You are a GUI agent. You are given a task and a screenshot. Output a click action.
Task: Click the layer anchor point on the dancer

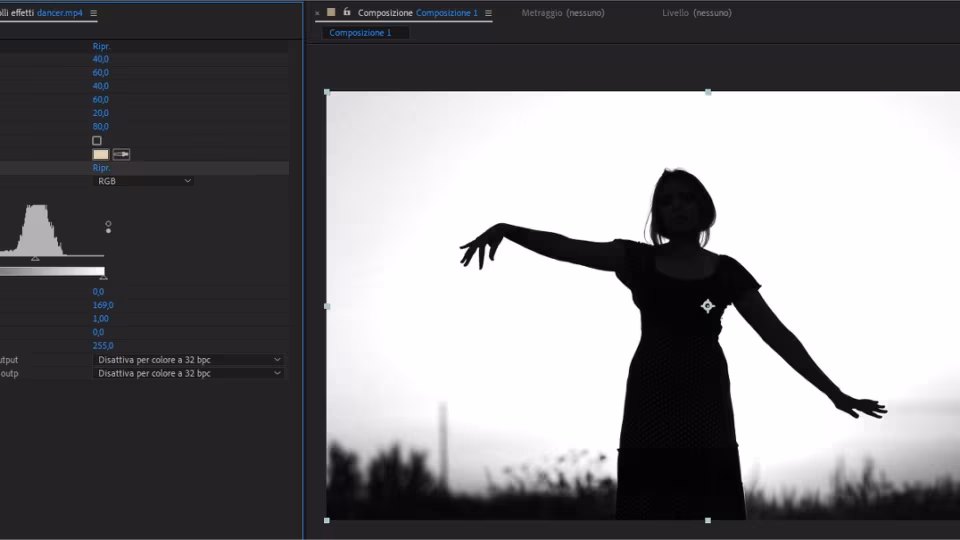708,306
